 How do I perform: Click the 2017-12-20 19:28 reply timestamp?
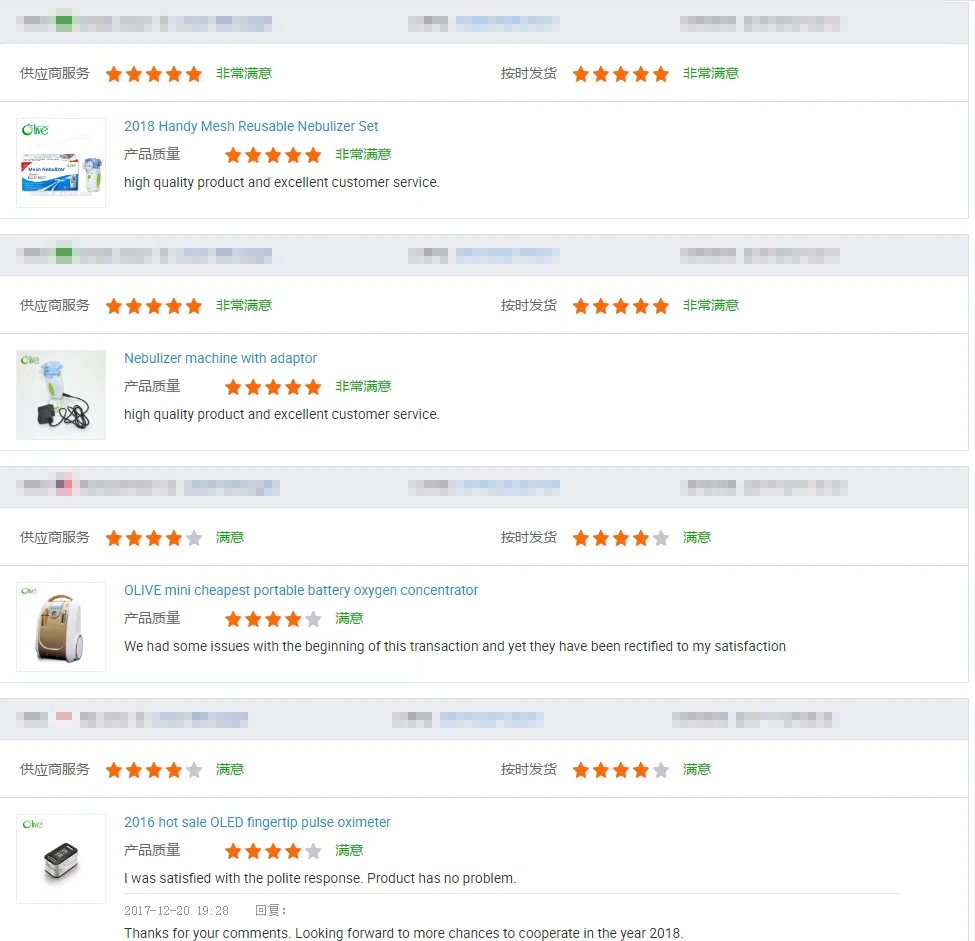[176, 910]
